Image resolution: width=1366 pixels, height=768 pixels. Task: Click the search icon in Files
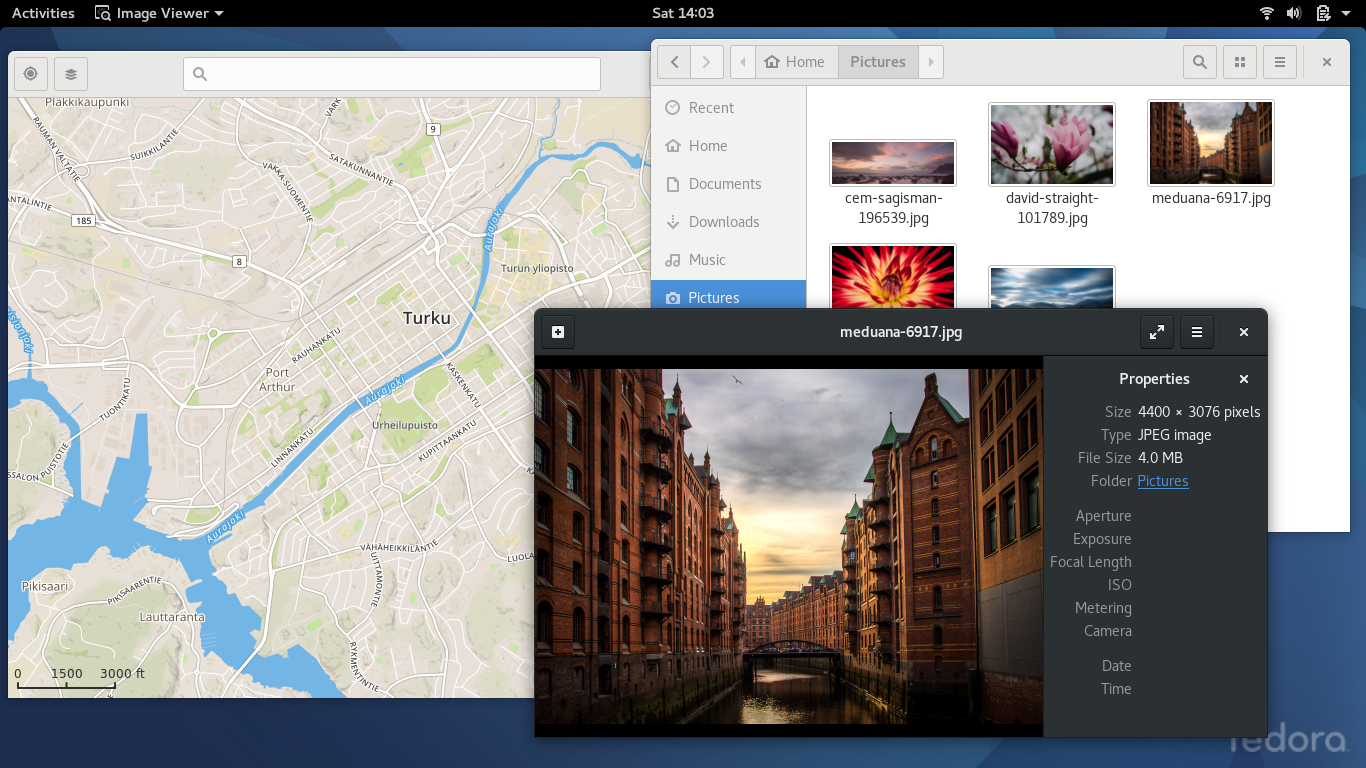click(x=1200, y=62)
